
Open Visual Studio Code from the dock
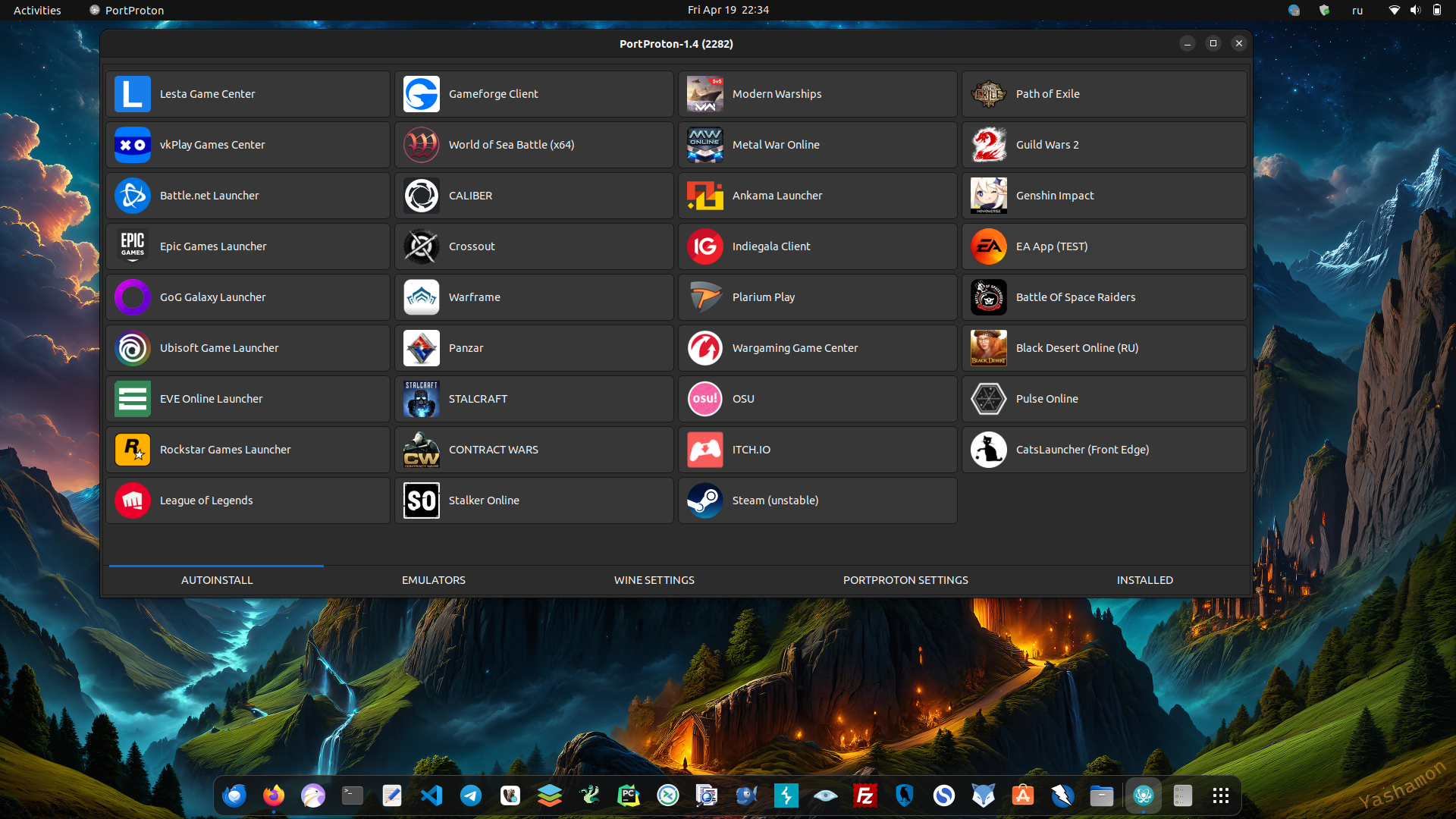[431, 795]
